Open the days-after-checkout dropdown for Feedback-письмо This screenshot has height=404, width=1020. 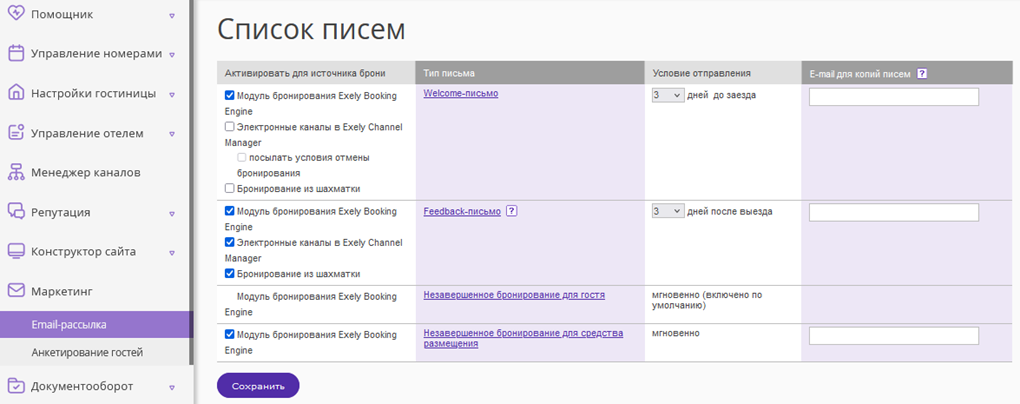pyautogui.click(x=667, y=211)
